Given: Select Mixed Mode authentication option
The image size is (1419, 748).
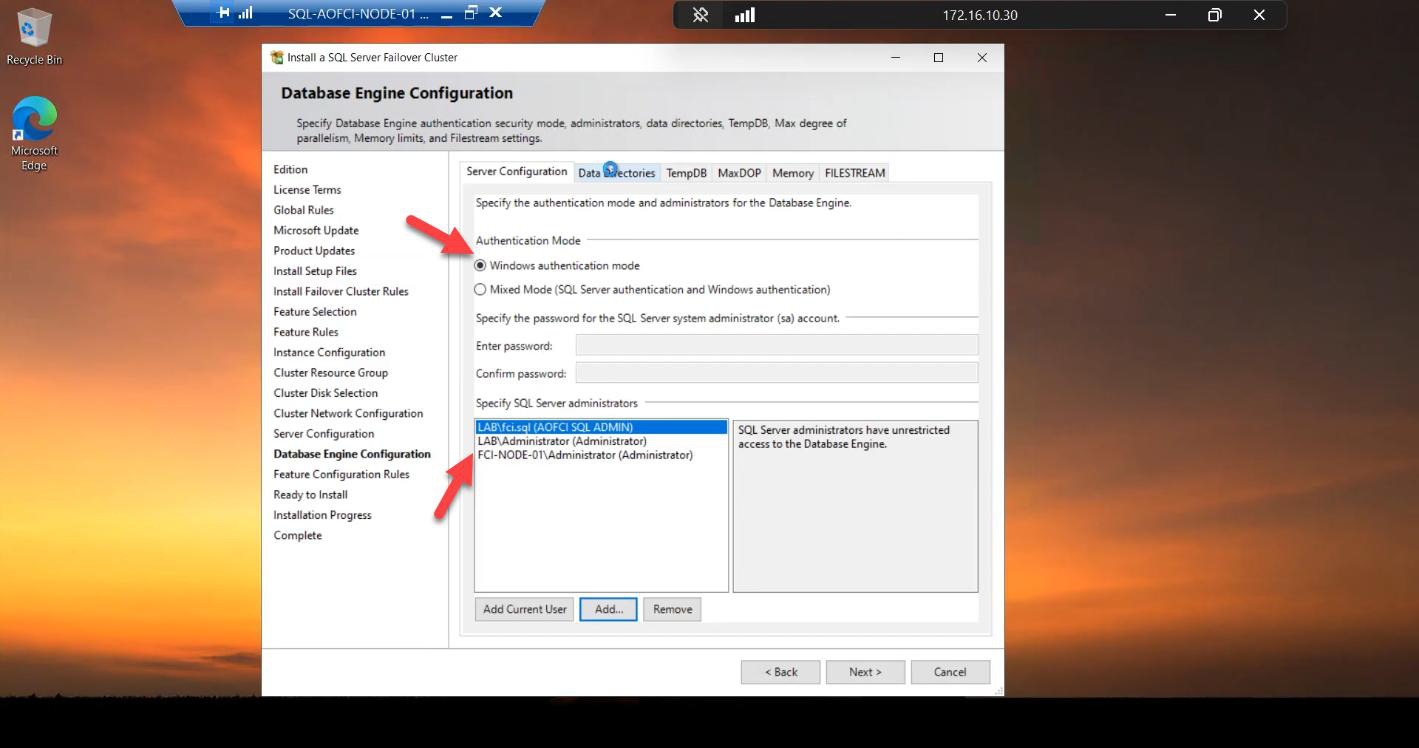Looking at the screenshot, I should click(652, 290).
